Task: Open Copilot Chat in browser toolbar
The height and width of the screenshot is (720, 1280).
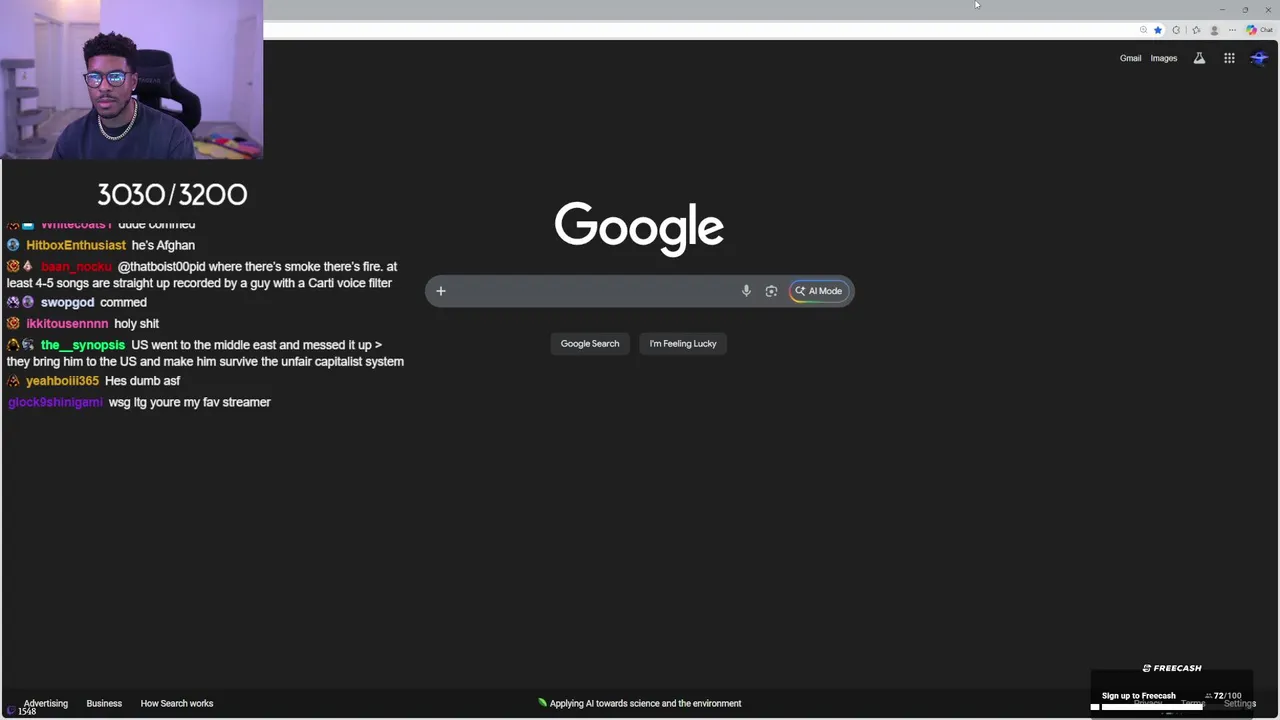Action: [1259, 30]
